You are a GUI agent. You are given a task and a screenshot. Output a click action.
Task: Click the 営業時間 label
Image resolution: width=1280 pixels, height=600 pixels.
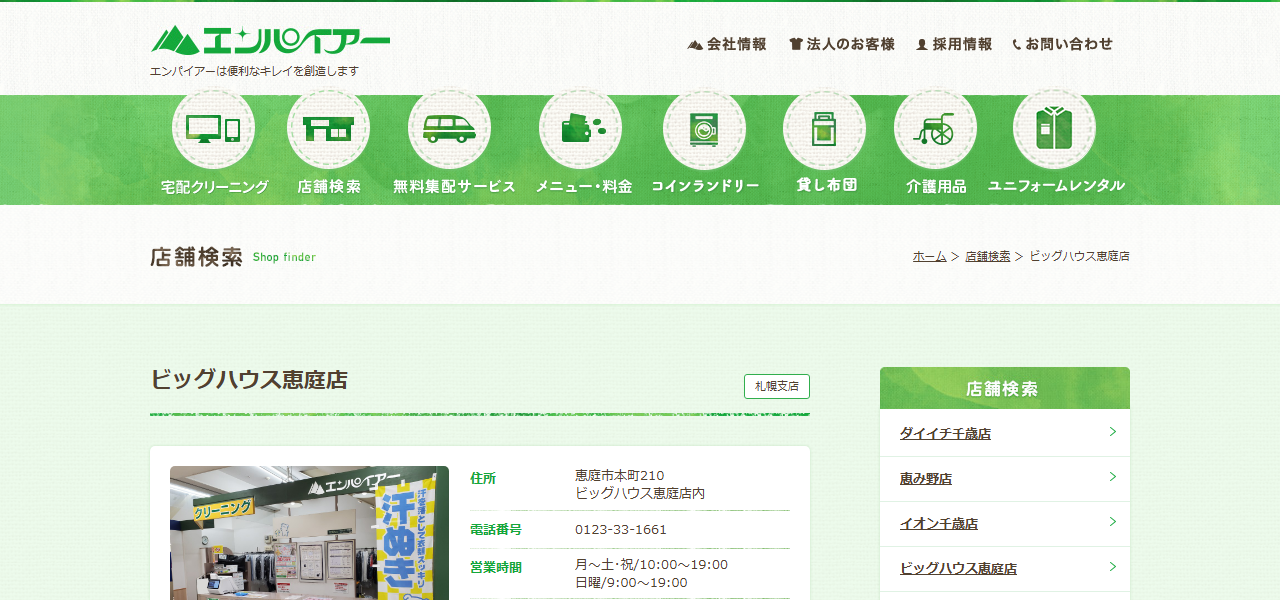pyautogui.click(x=496, y=567)
